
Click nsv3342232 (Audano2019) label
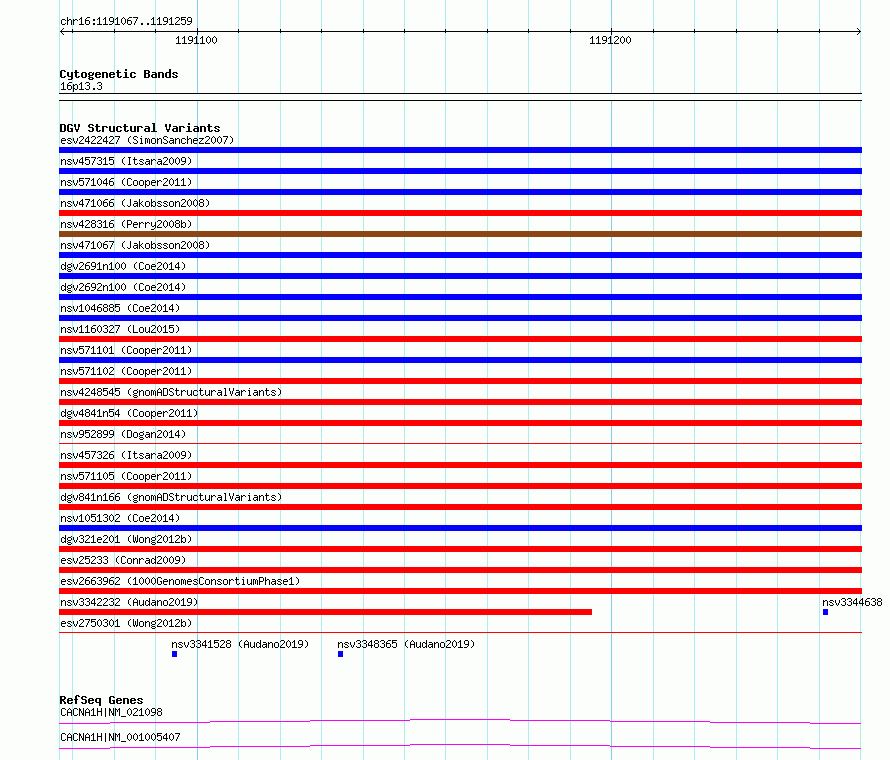(129, 602)
